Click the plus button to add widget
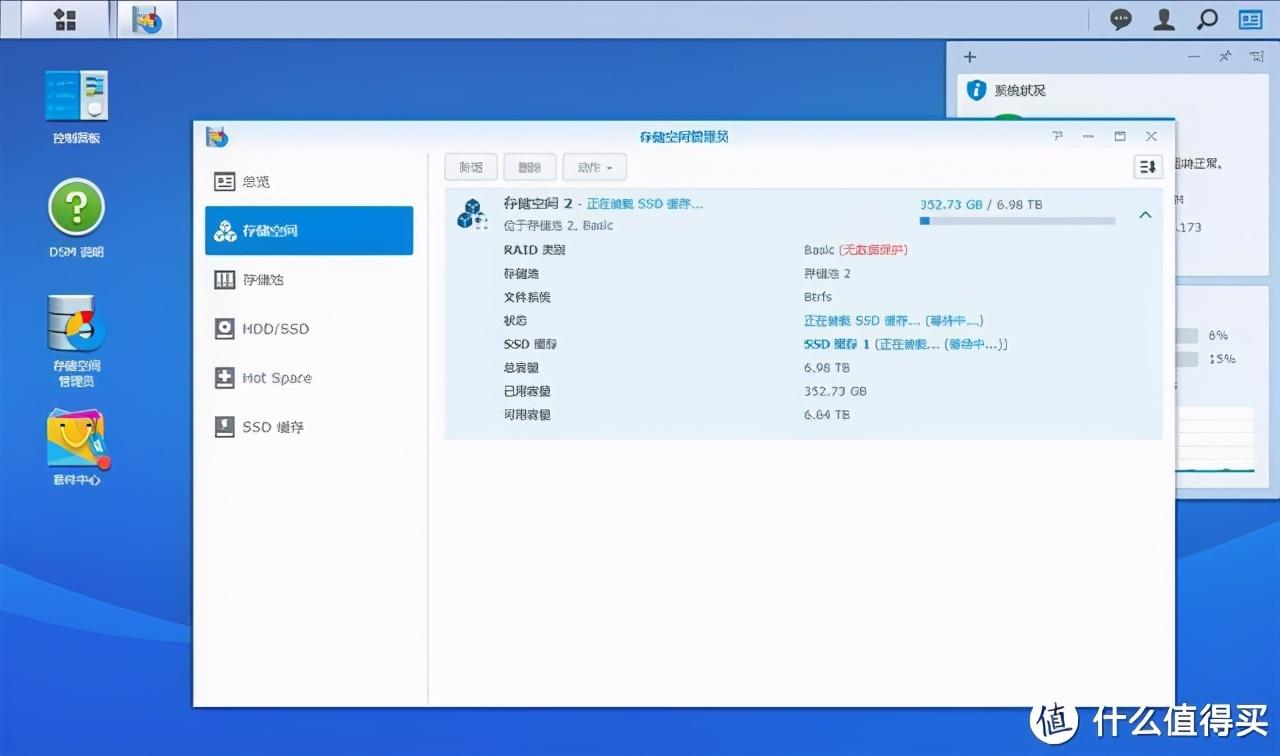 click(x=969, y=57)
